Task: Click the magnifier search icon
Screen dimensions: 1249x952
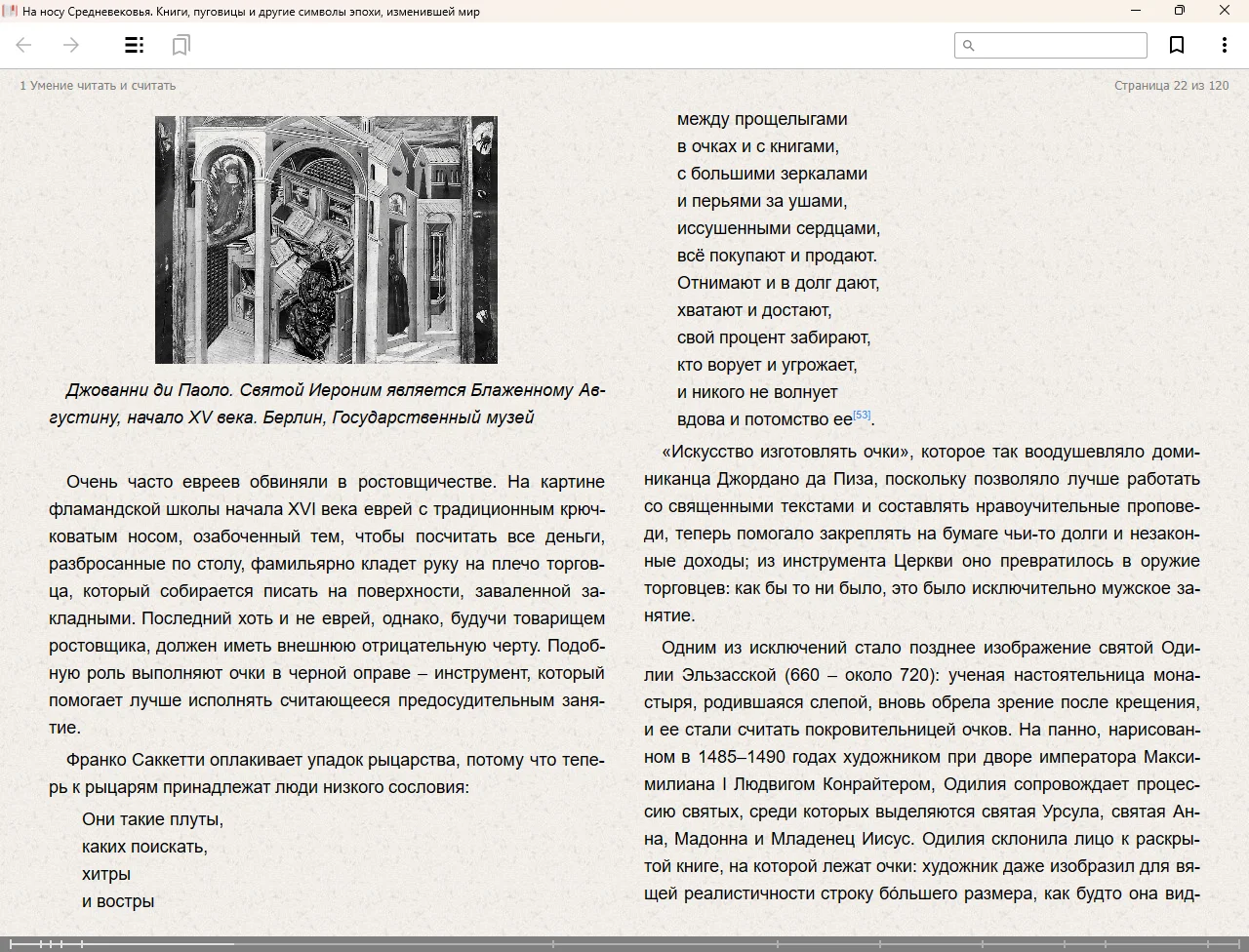Action: click(x=968, y=45)
